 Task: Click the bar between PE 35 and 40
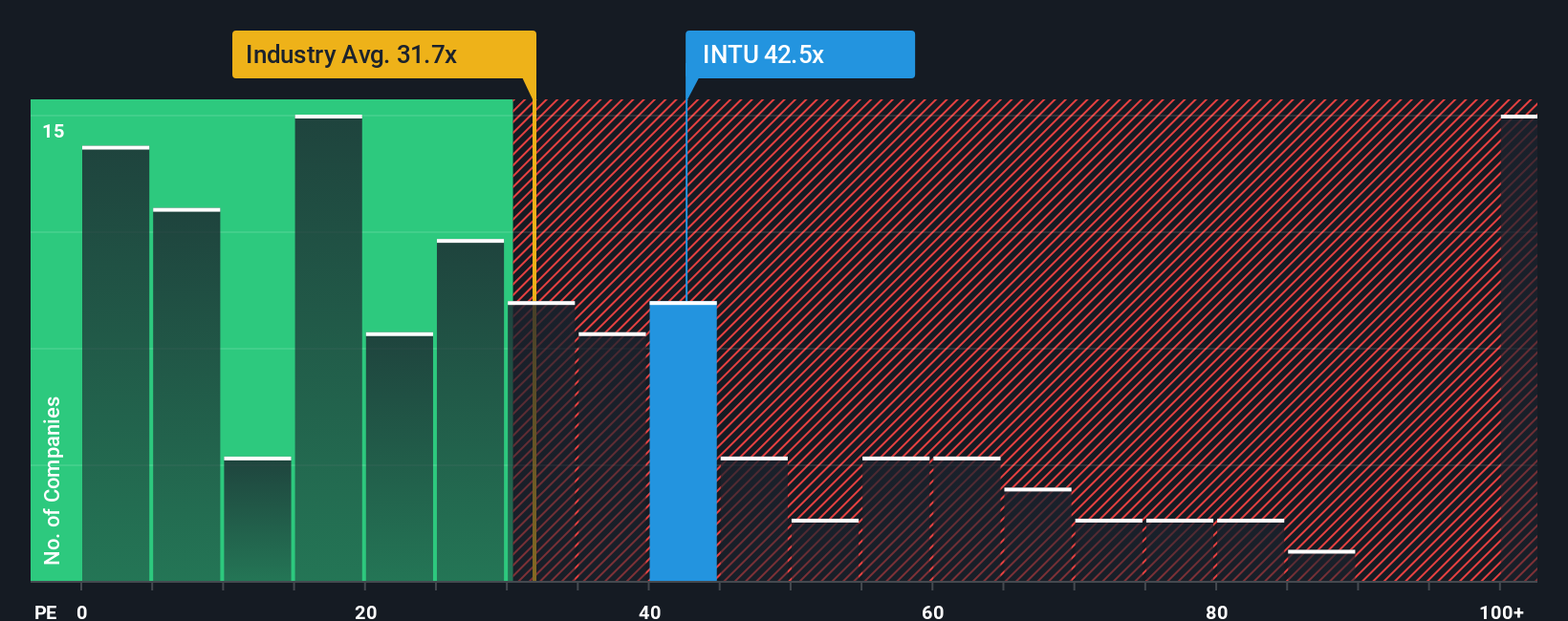(x=613, y=457)
